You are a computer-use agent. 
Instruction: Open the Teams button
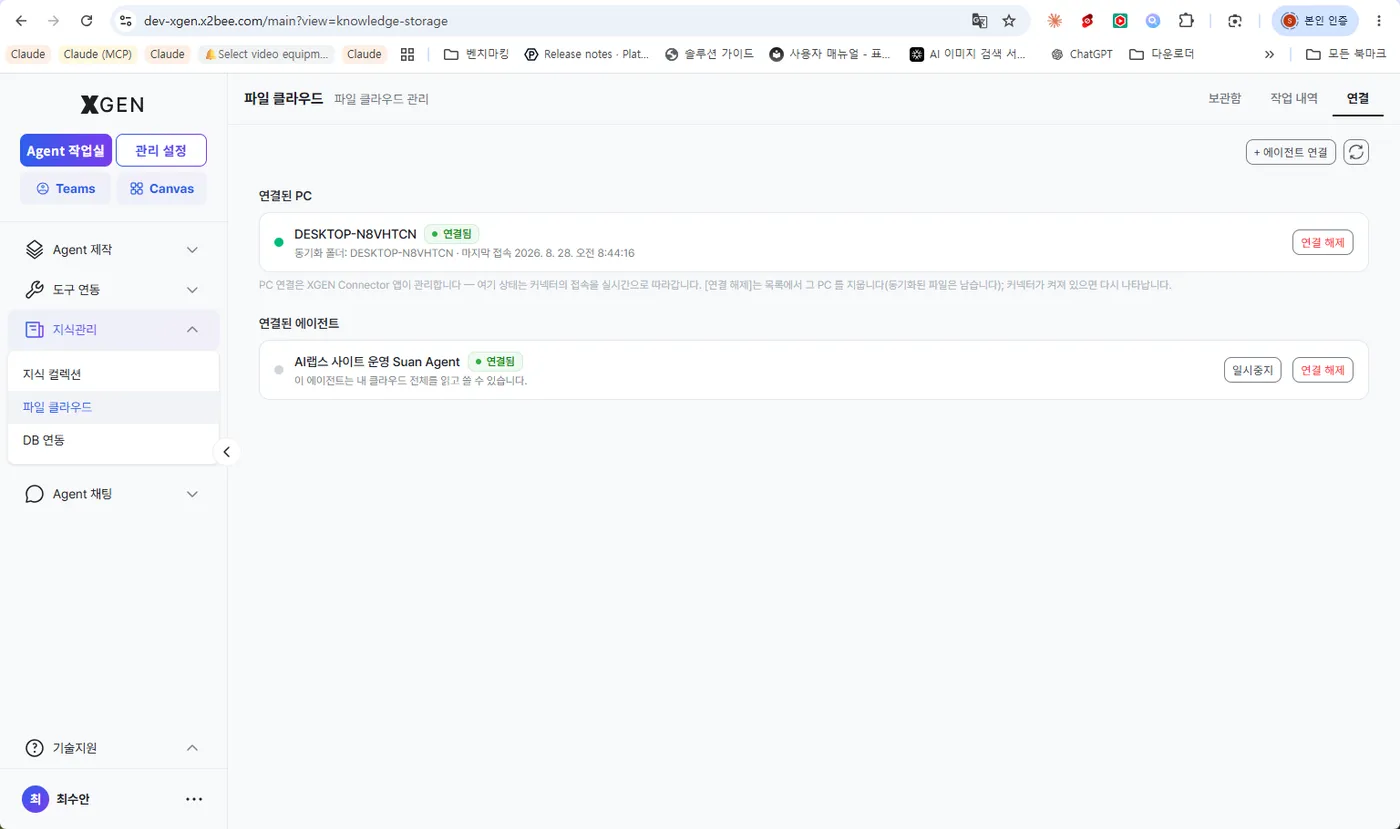tap(65, 188)
